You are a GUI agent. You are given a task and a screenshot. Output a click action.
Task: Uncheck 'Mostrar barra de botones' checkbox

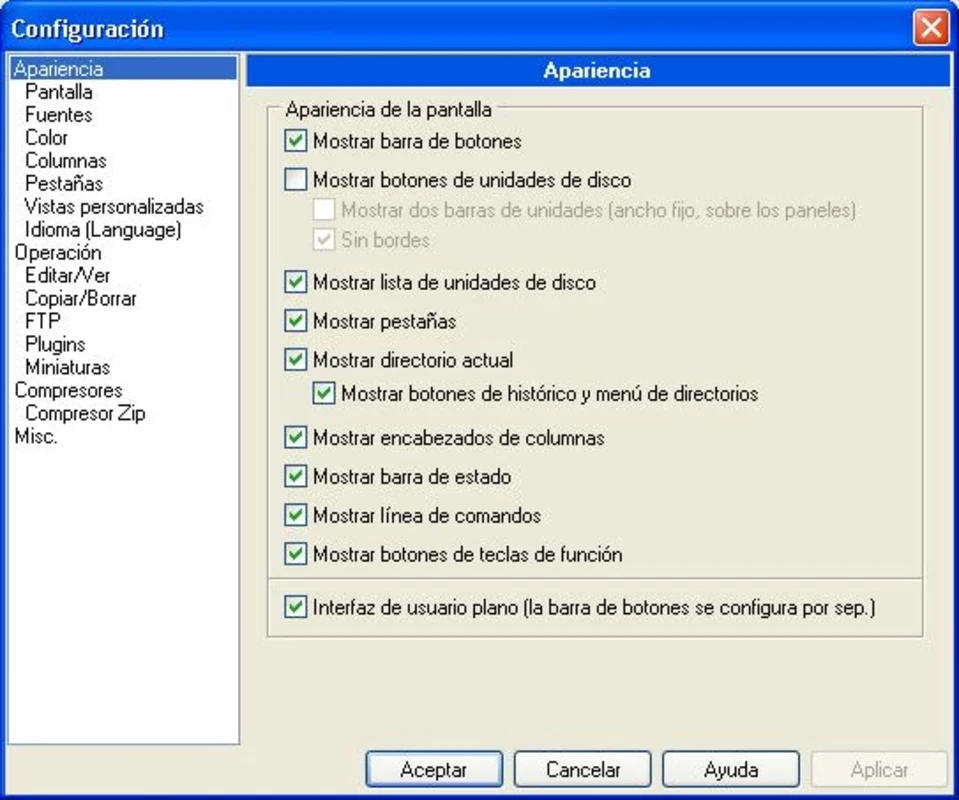(x=295, y=142)
